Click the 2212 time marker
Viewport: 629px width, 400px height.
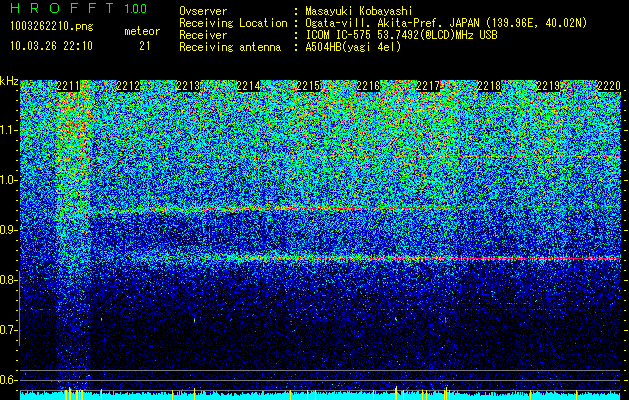(x=128, y=86)
